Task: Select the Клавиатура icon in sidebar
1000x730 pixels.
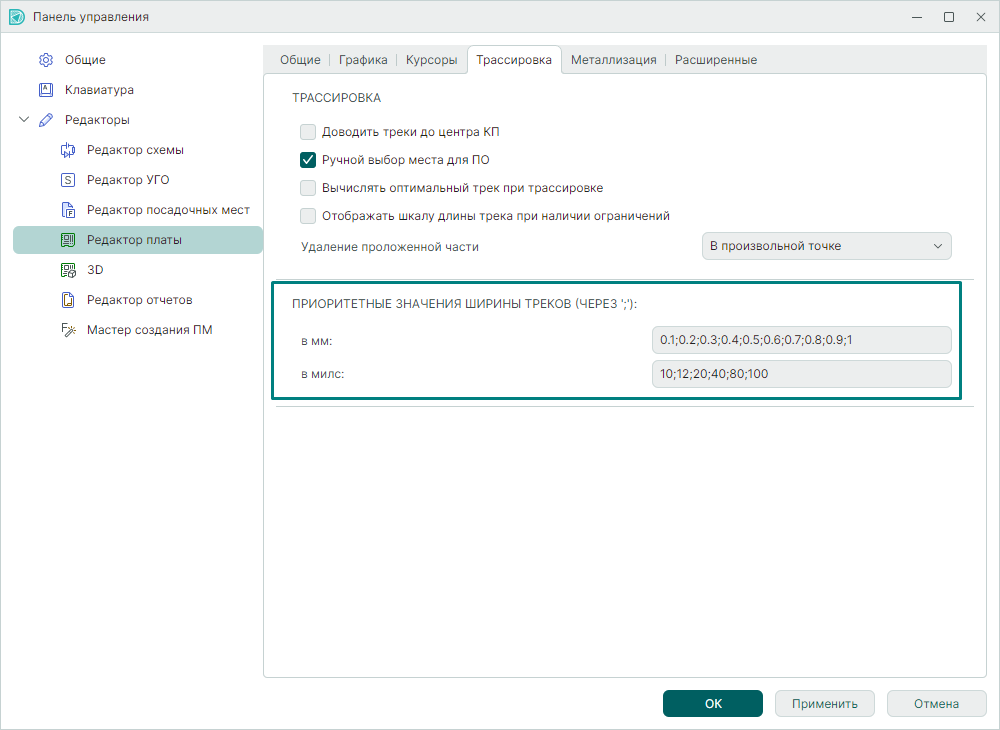Action: coord(46,90)
